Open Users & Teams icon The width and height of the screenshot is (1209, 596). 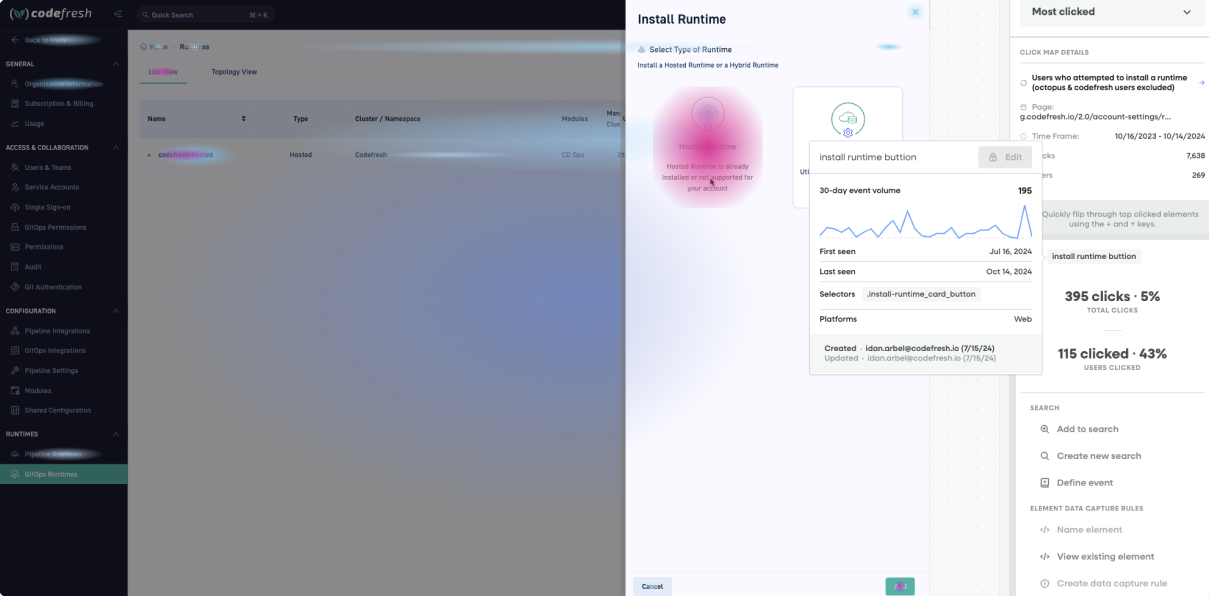tap(15, 167)
